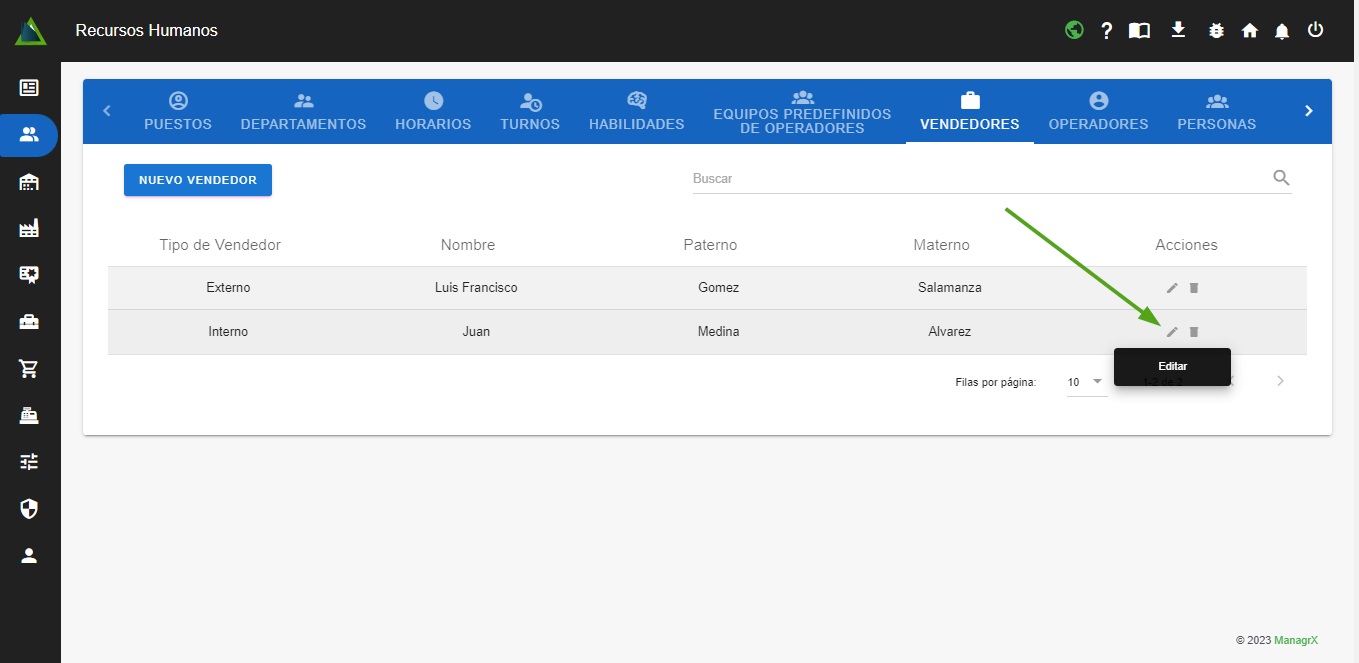Focus the Buscar search field
The width and height of the screenshot is (1359, 663).
pyautogui.click(x=975, y=178)
